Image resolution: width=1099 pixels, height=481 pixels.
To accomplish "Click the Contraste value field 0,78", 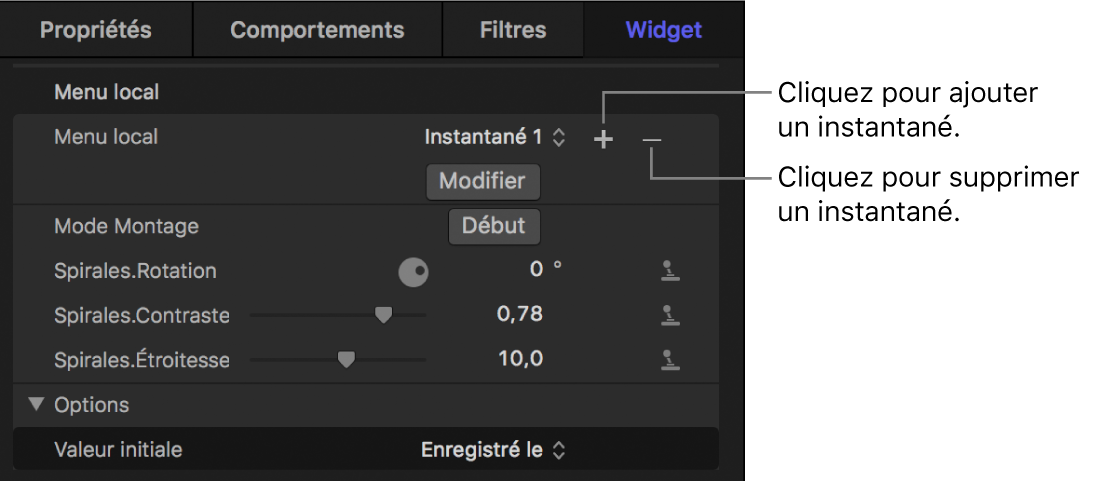I will [x=520, y=314].
